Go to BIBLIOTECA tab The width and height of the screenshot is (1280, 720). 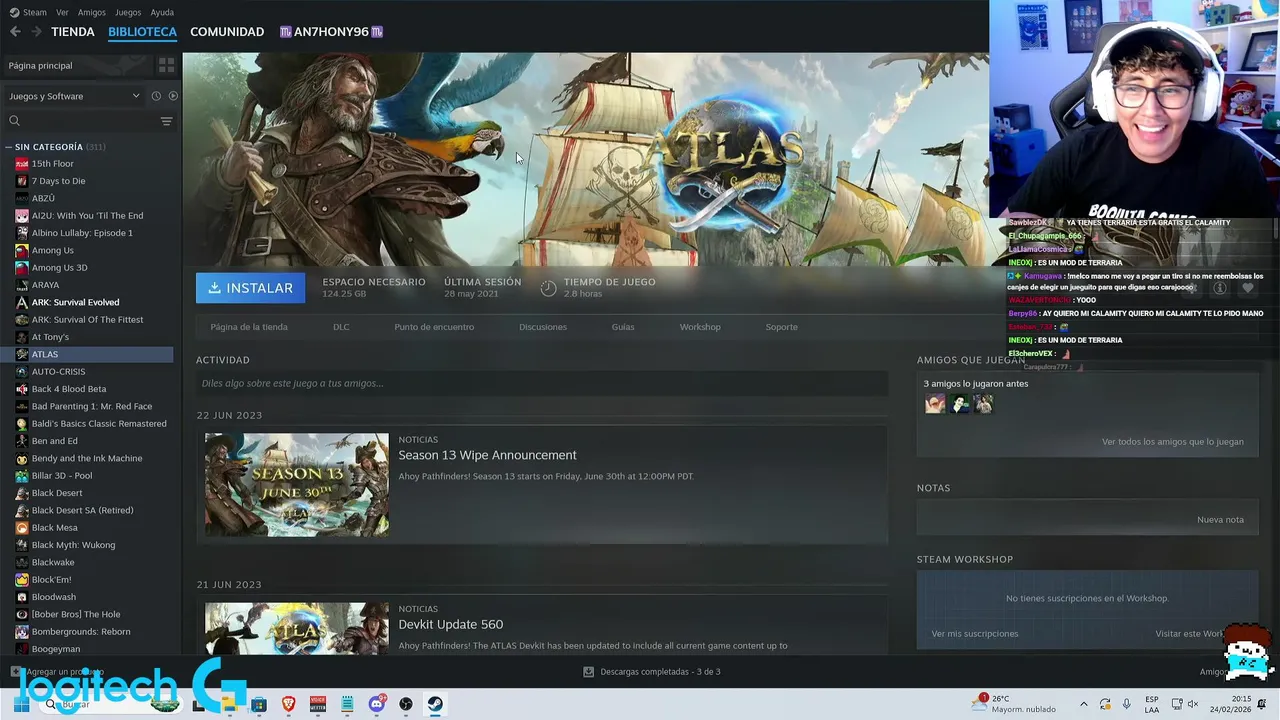click(142, 32)
